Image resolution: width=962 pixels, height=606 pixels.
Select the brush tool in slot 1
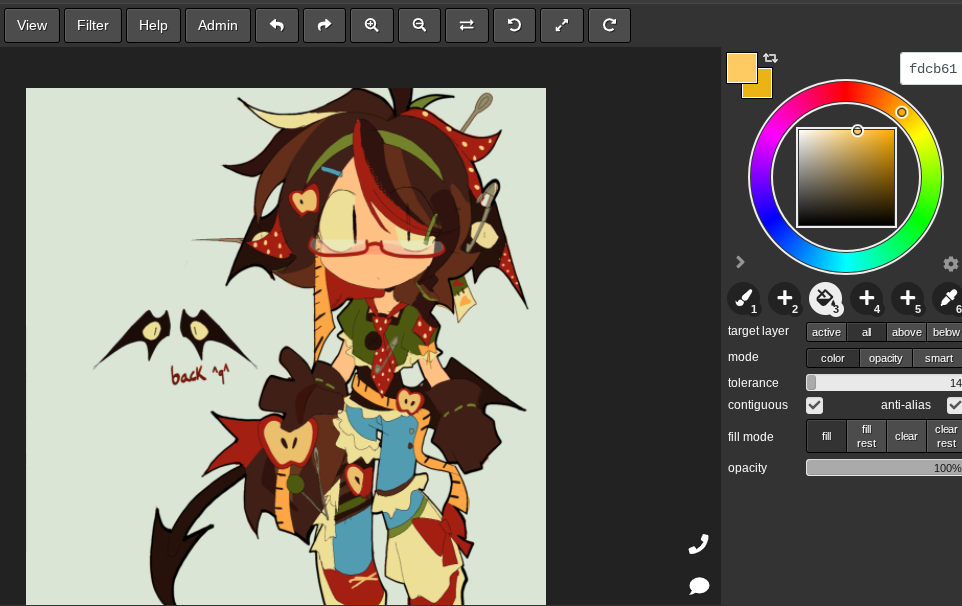point(744,299)
